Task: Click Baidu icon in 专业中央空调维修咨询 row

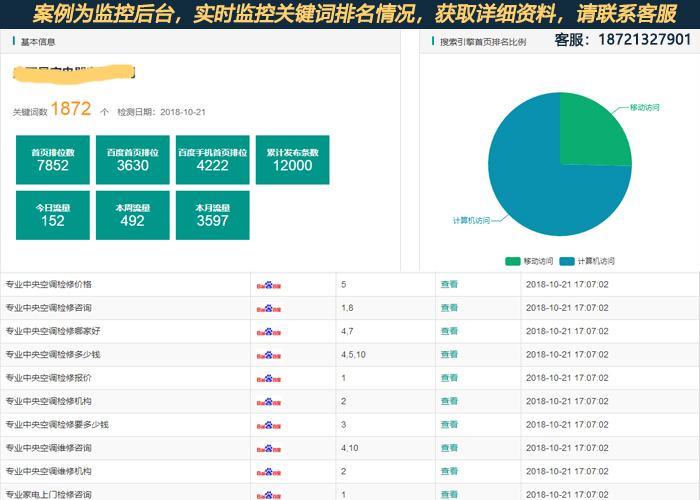Action: click(269, 448)
